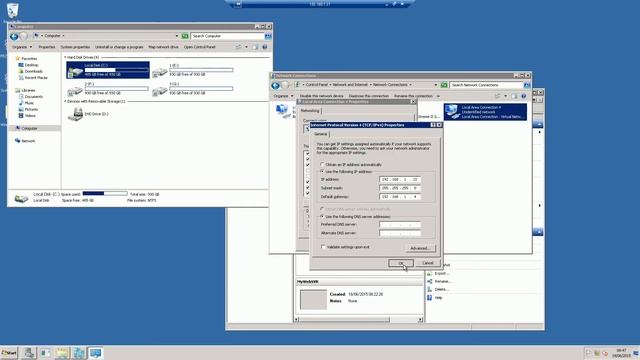Click Diagnose this connection
This screenshot has height=360, width=640.
pos(368,96)
